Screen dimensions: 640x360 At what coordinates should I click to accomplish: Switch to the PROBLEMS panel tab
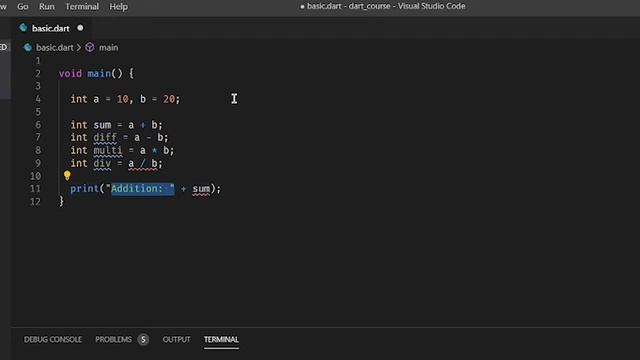(x=113, y=340)
